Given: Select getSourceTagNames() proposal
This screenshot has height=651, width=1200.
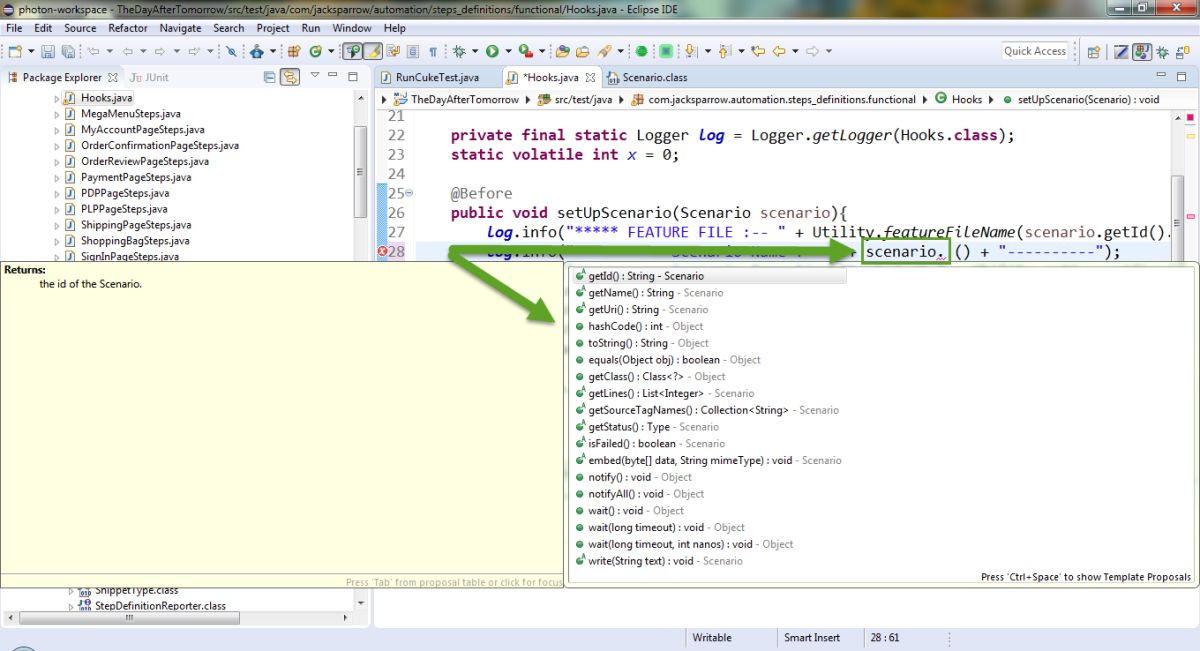Looking at the screenshot, I should click(x=706, y=410).
